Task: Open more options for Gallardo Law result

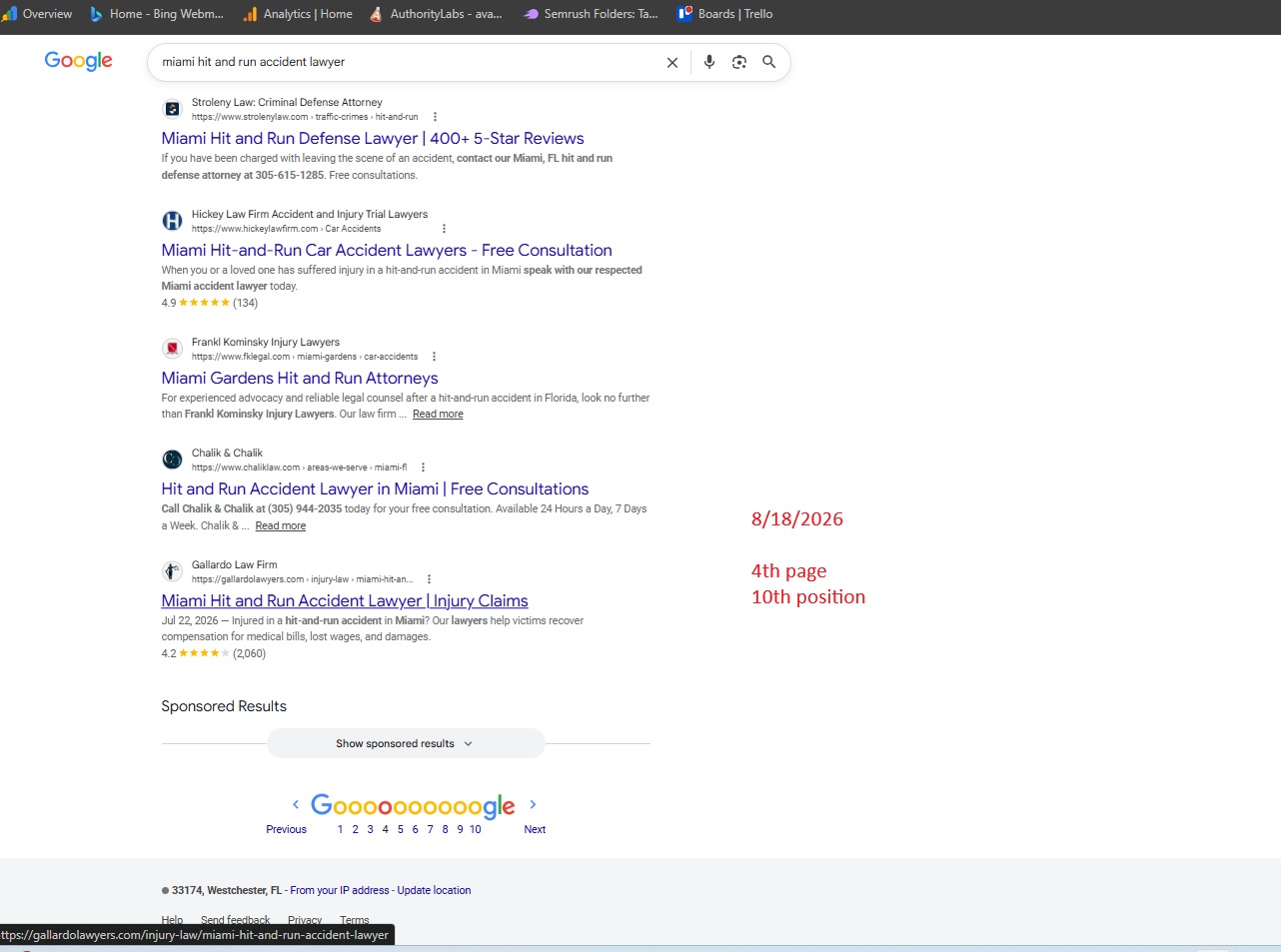Action: click(x=429, y=579)
